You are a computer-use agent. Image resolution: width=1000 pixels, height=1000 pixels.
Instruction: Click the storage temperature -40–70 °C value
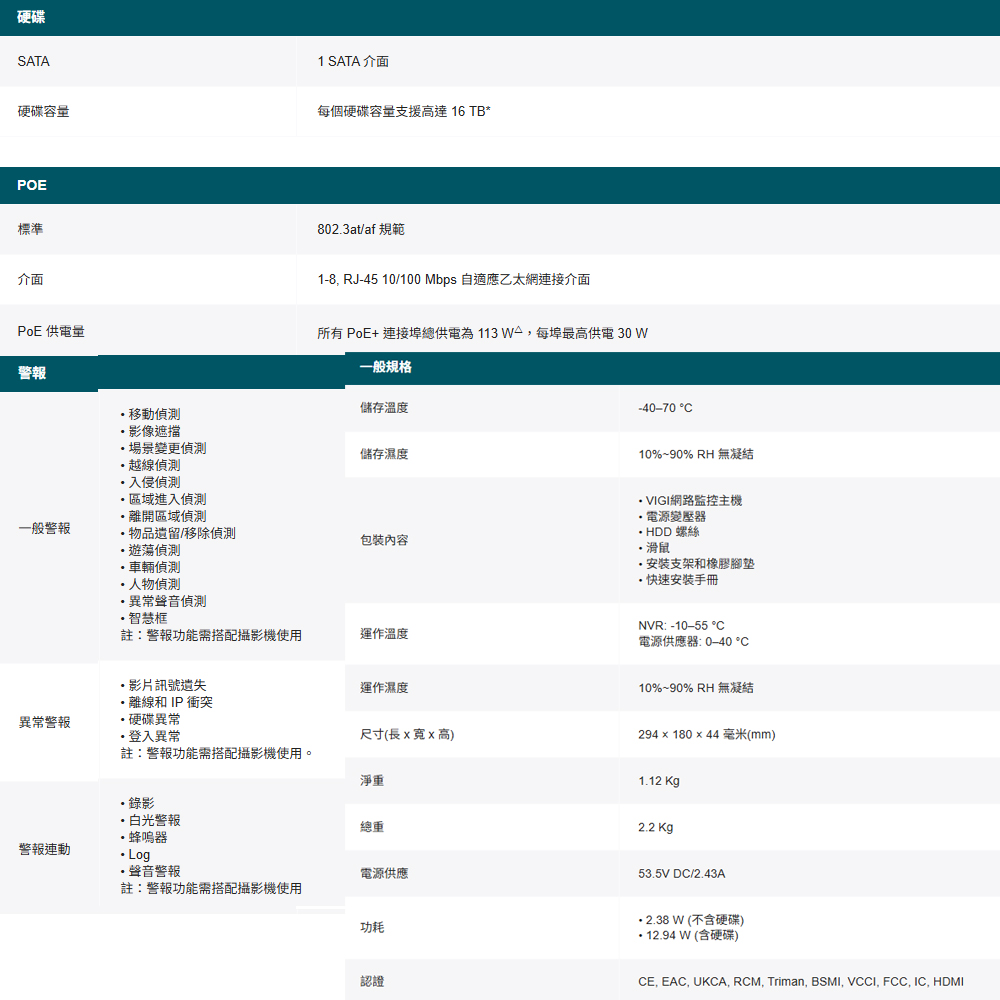pyautogui.click(x=665, y=408)
